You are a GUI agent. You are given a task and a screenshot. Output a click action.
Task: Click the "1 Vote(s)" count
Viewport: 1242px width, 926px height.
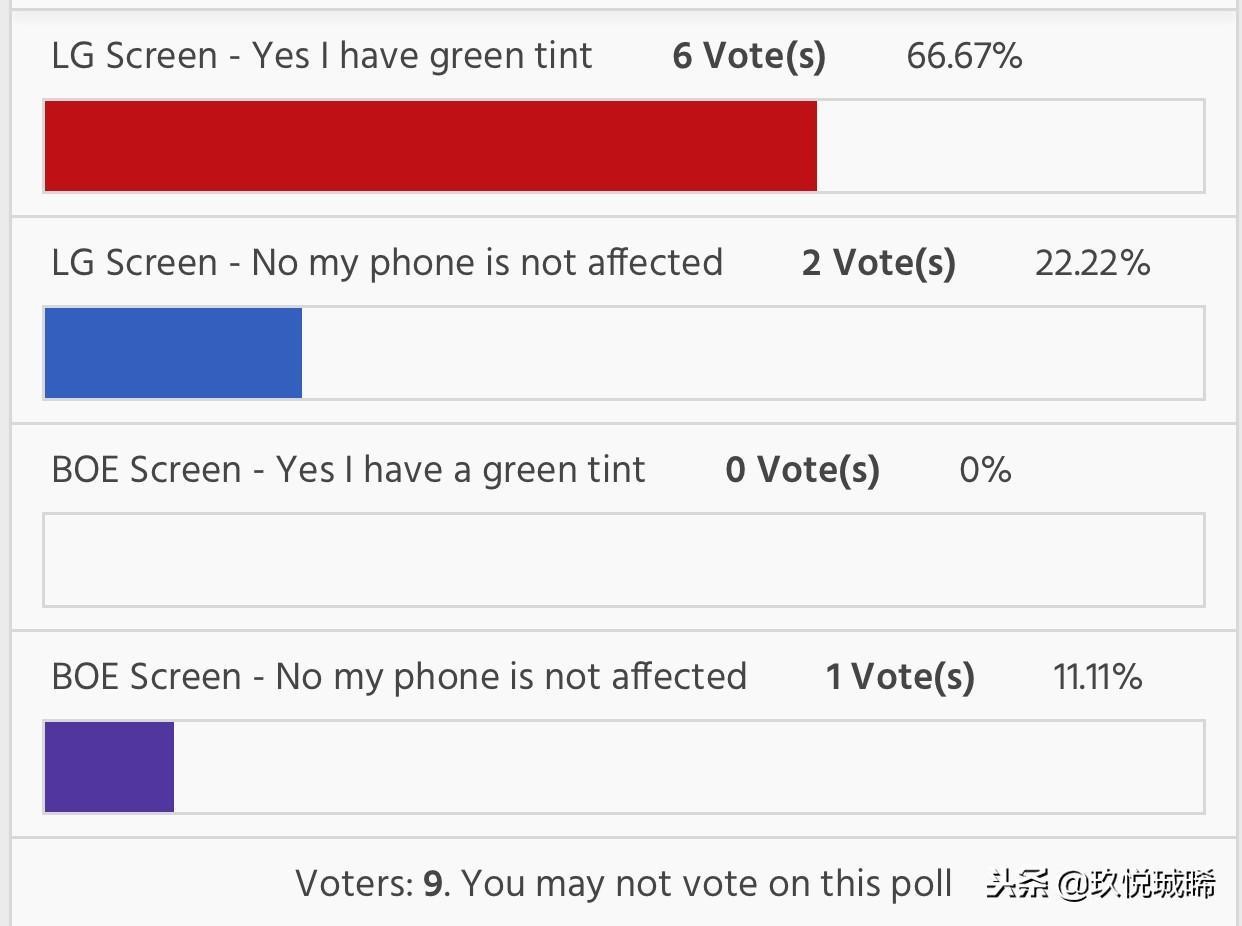tap(899, 677)
